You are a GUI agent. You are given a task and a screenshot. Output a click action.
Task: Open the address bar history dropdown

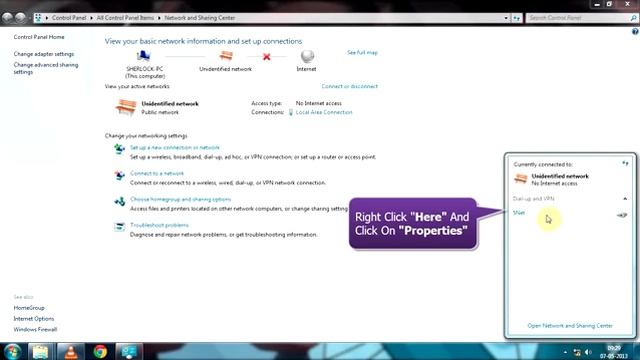[x=506, y=18]
